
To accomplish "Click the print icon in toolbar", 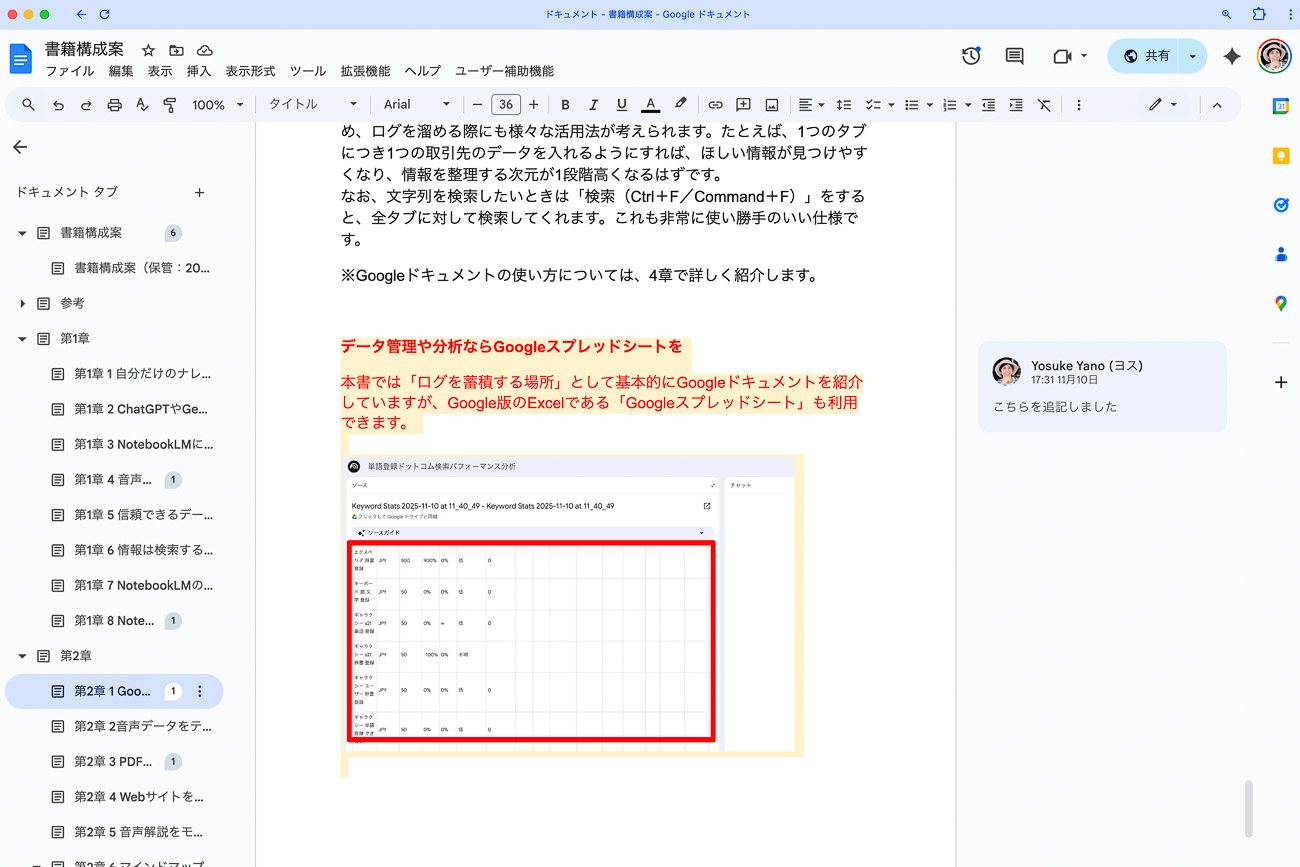I will pos(114,105).
